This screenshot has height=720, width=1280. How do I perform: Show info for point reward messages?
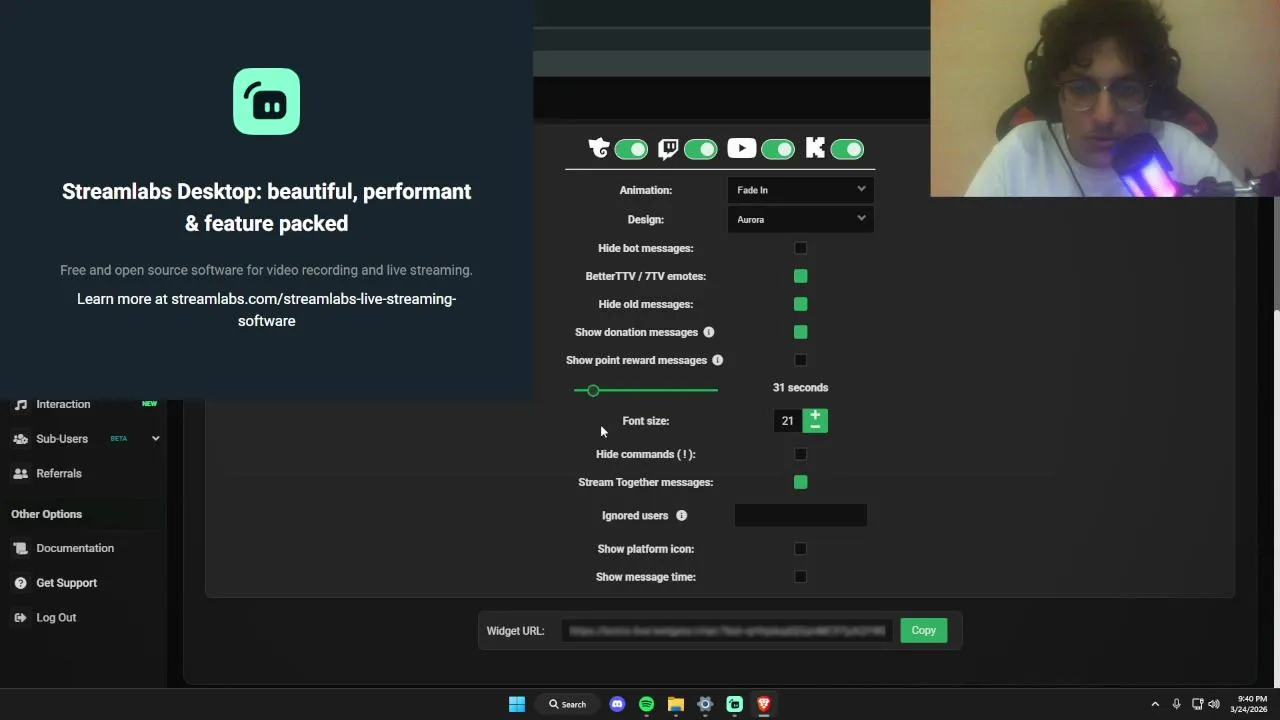718,360
